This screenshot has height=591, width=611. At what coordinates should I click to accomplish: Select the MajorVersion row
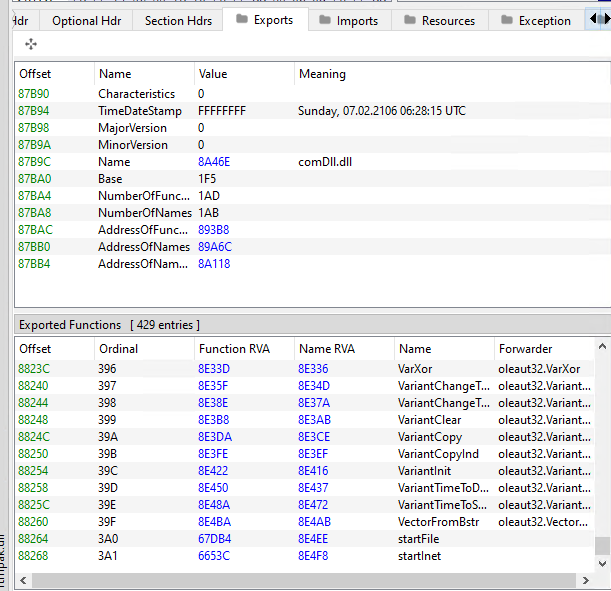(x=312, y=128)
